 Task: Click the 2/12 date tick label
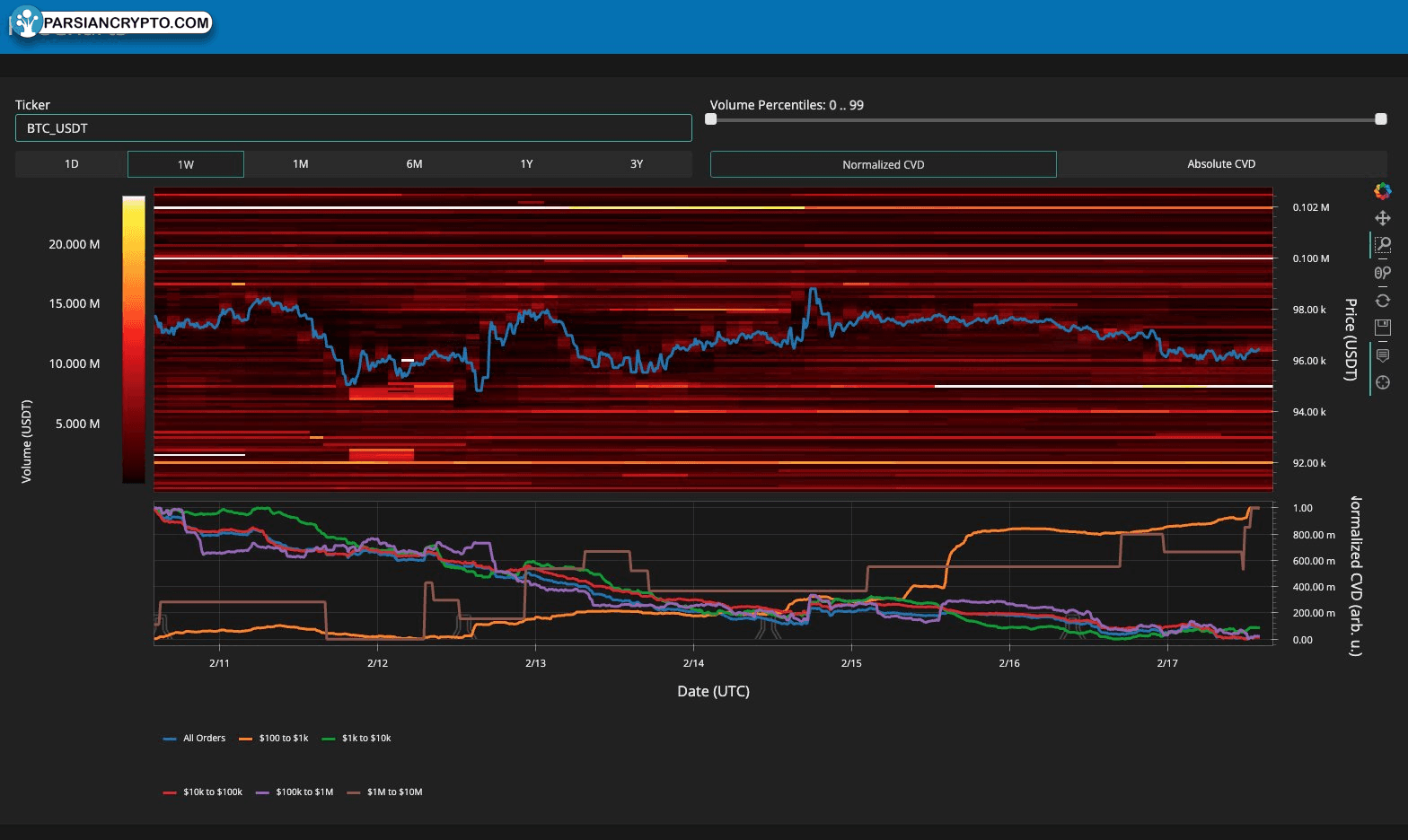[x=377, y=663]
